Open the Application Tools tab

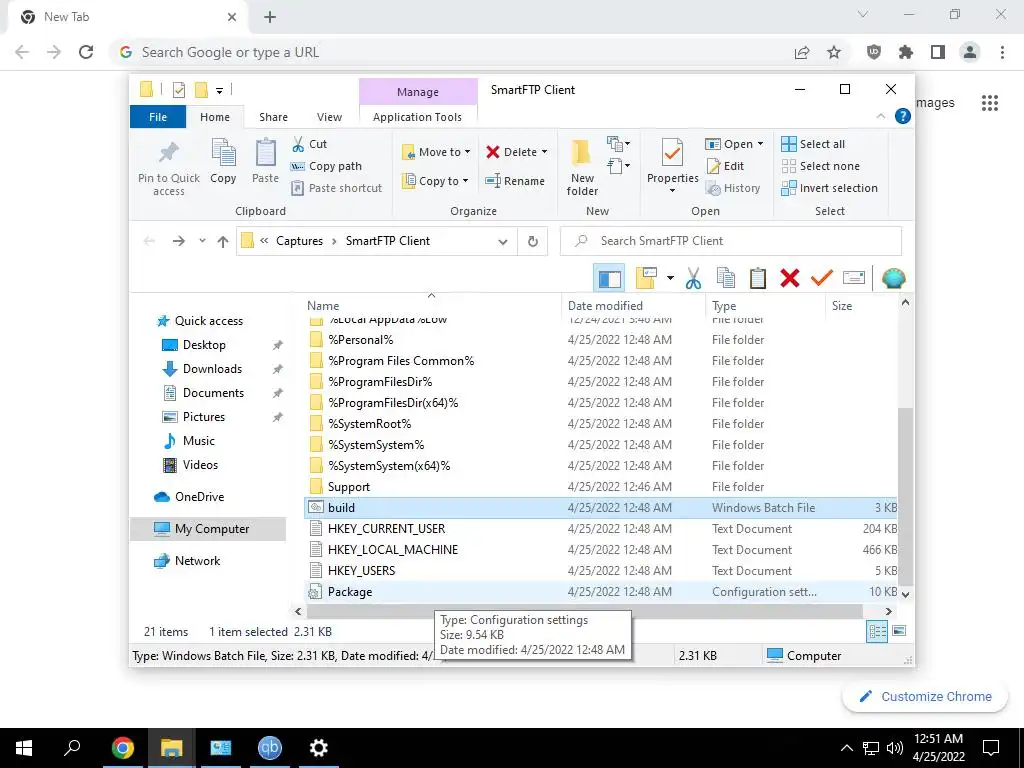coord(417,117)
